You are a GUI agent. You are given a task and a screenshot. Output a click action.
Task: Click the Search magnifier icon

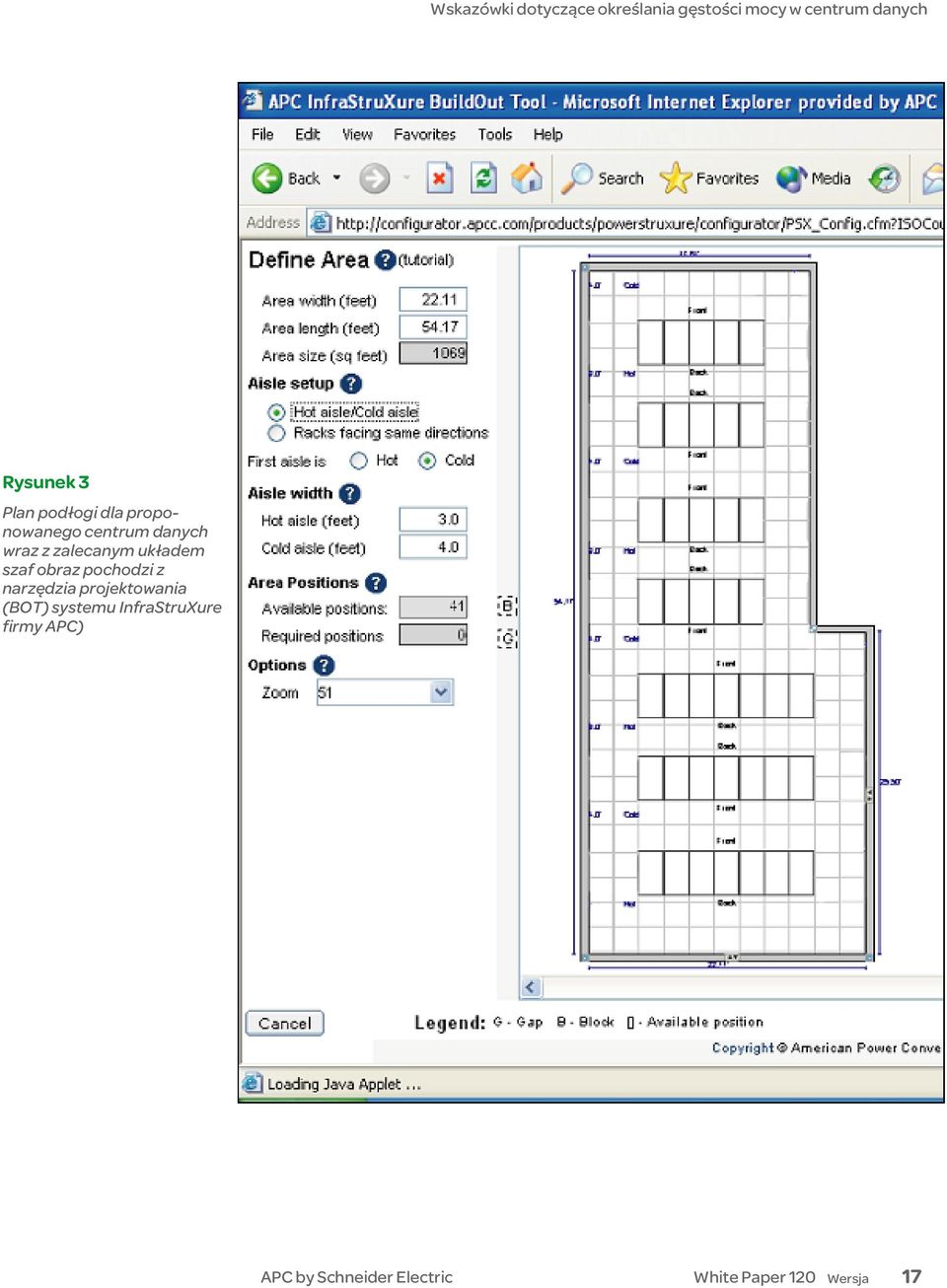[577, 178]
